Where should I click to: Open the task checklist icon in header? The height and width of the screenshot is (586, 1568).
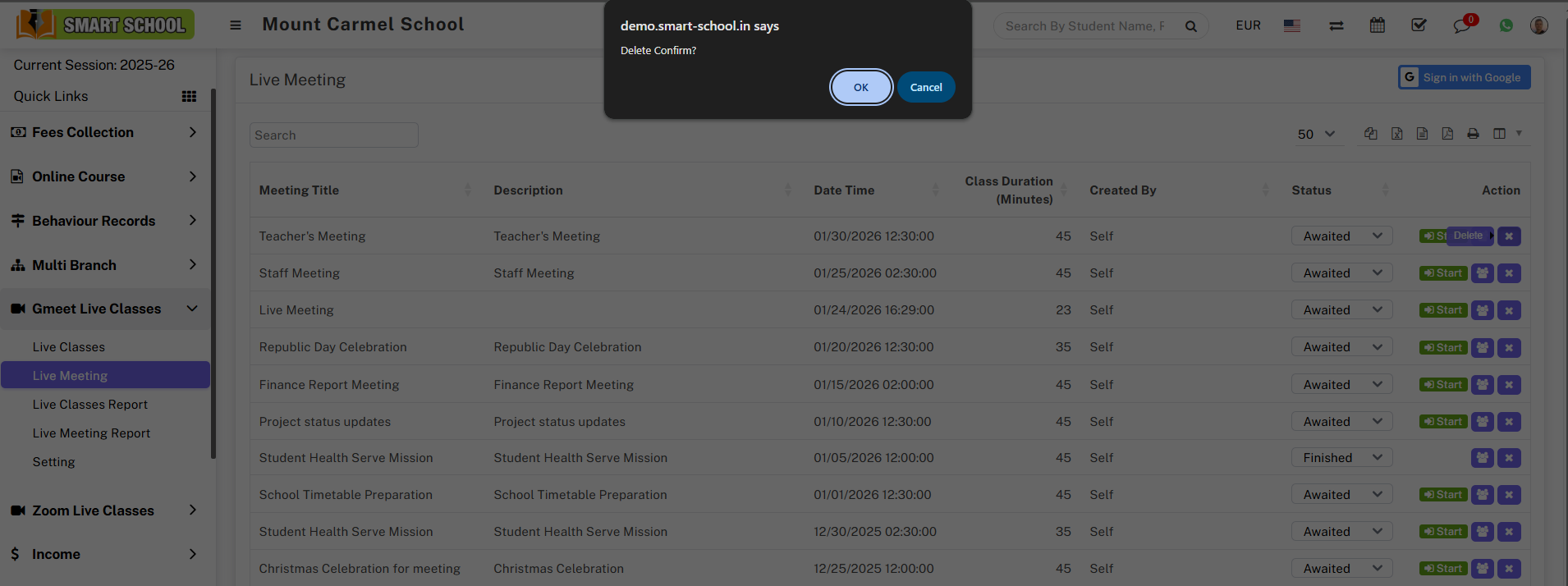coord(1418,25)
